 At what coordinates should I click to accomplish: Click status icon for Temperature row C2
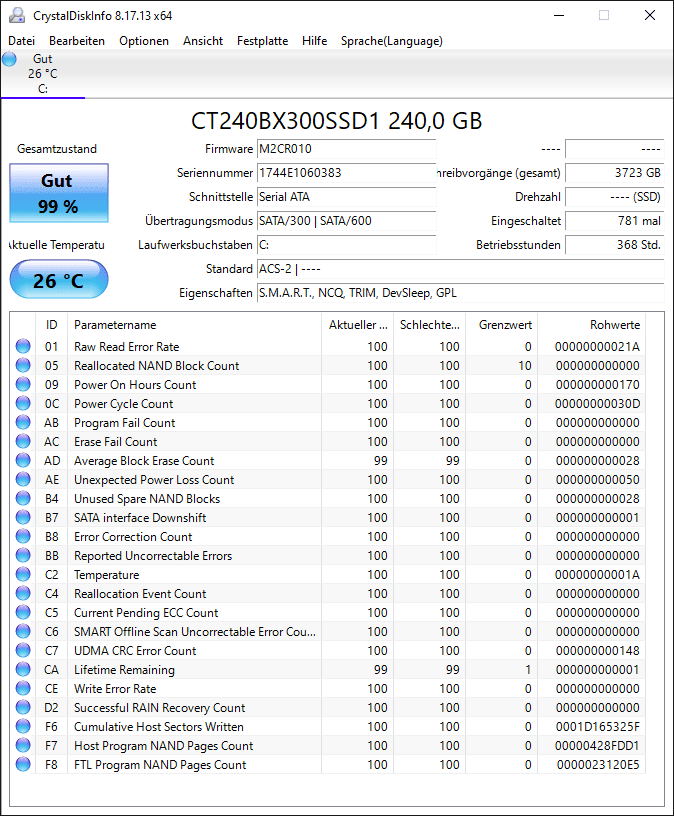coord(23,574)
